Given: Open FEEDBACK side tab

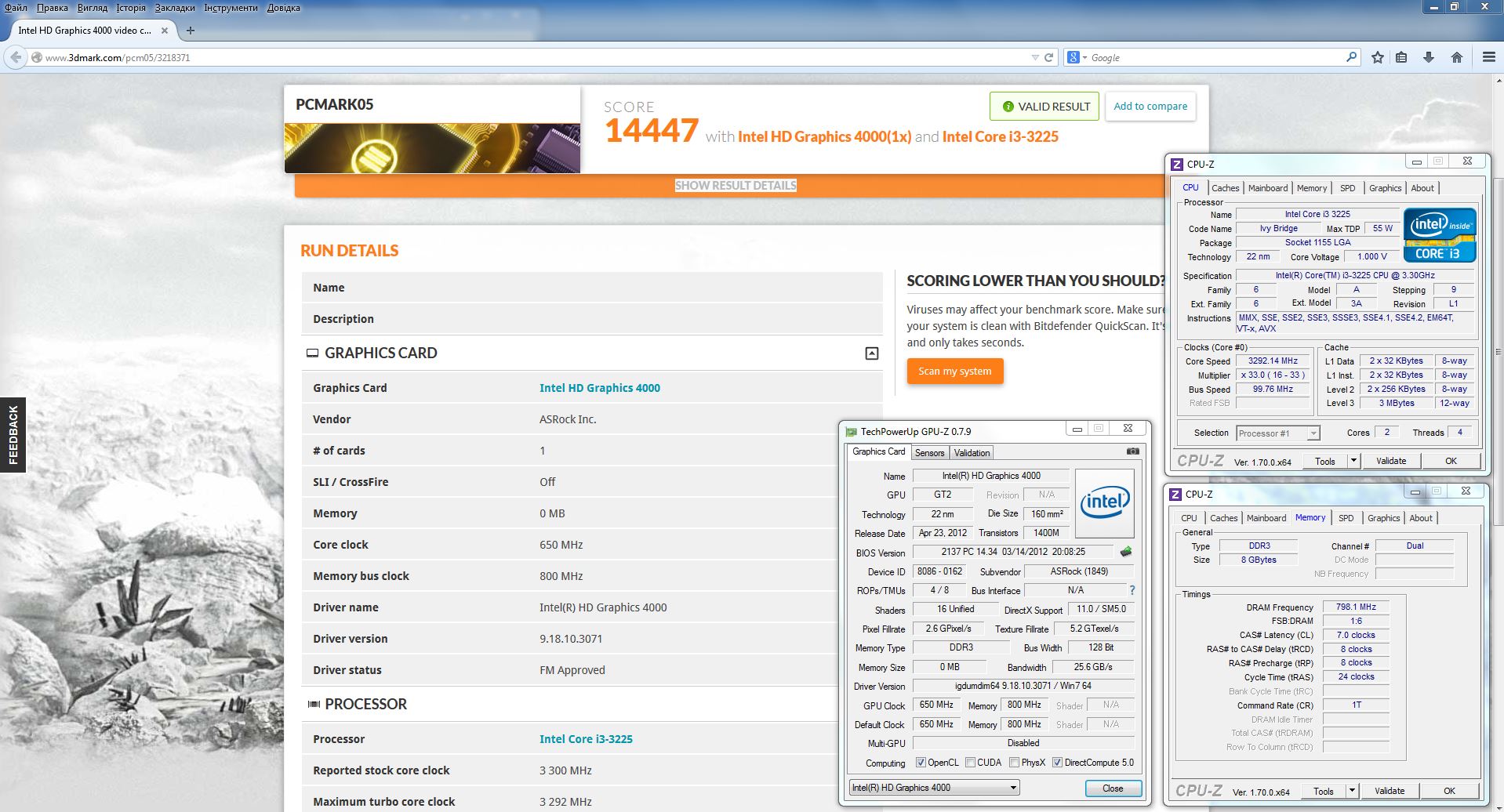Looking at the screenshot, I should [13, 435].
